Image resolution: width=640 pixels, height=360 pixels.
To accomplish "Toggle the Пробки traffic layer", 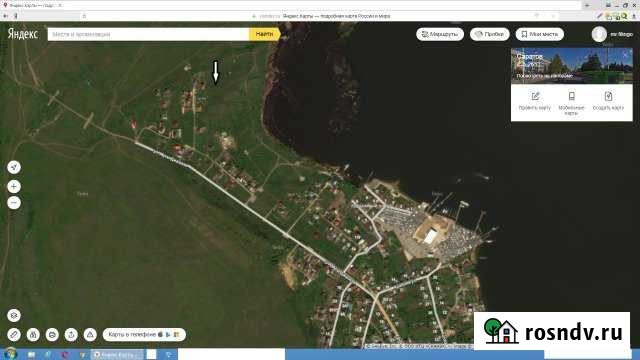I will [490, 34].
